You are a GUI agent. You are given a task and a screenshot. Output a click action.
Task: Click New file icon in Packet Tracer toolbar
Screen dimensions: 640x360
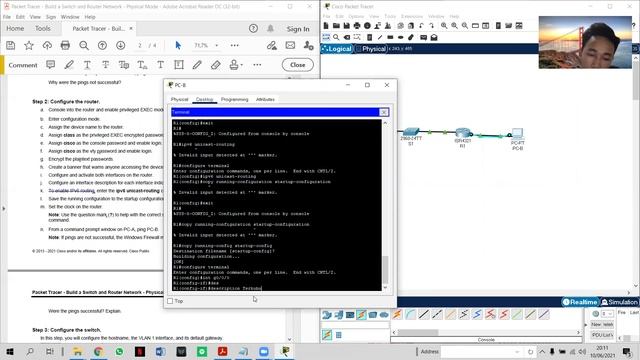(326, 26)
